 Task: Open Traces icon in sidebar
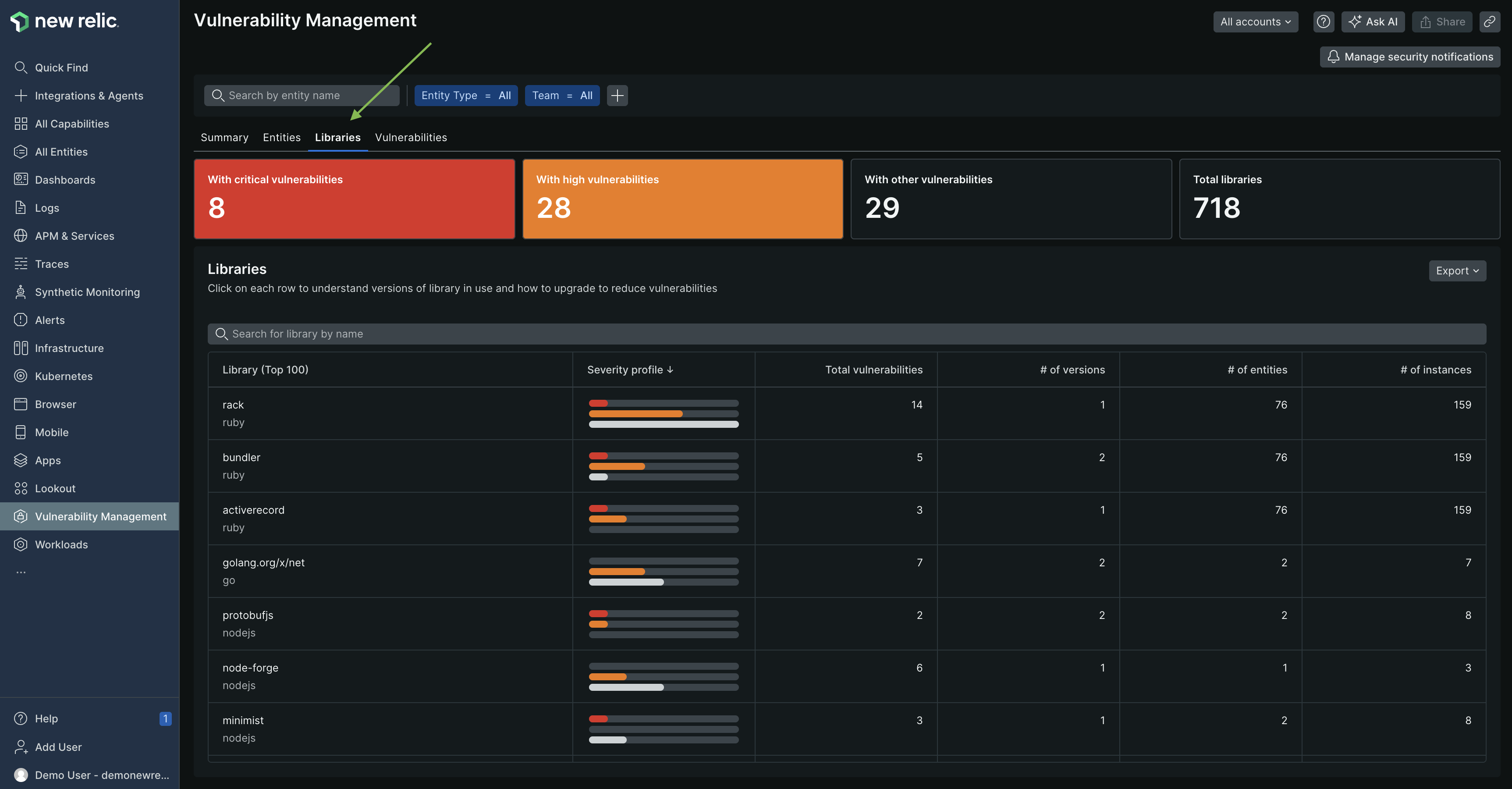click(21, 264)
